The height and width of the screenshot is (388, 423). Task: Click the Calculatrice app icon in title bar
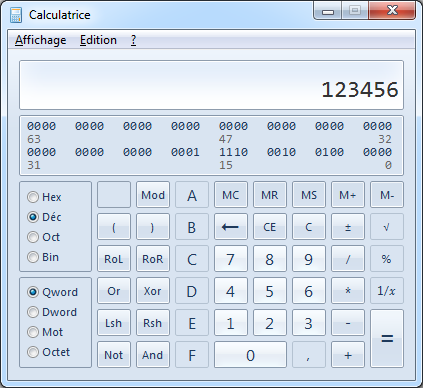pos(16,15)
